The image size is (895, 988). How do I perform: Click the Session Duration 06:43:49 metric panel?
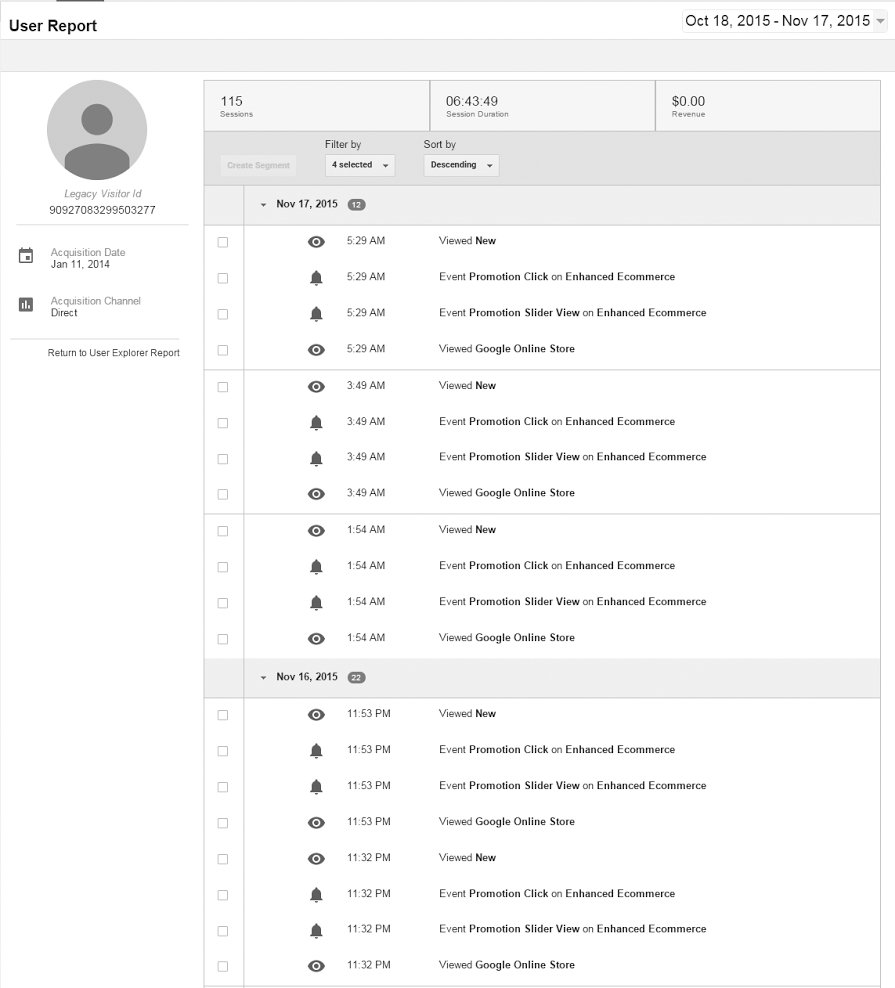[541, 105]
